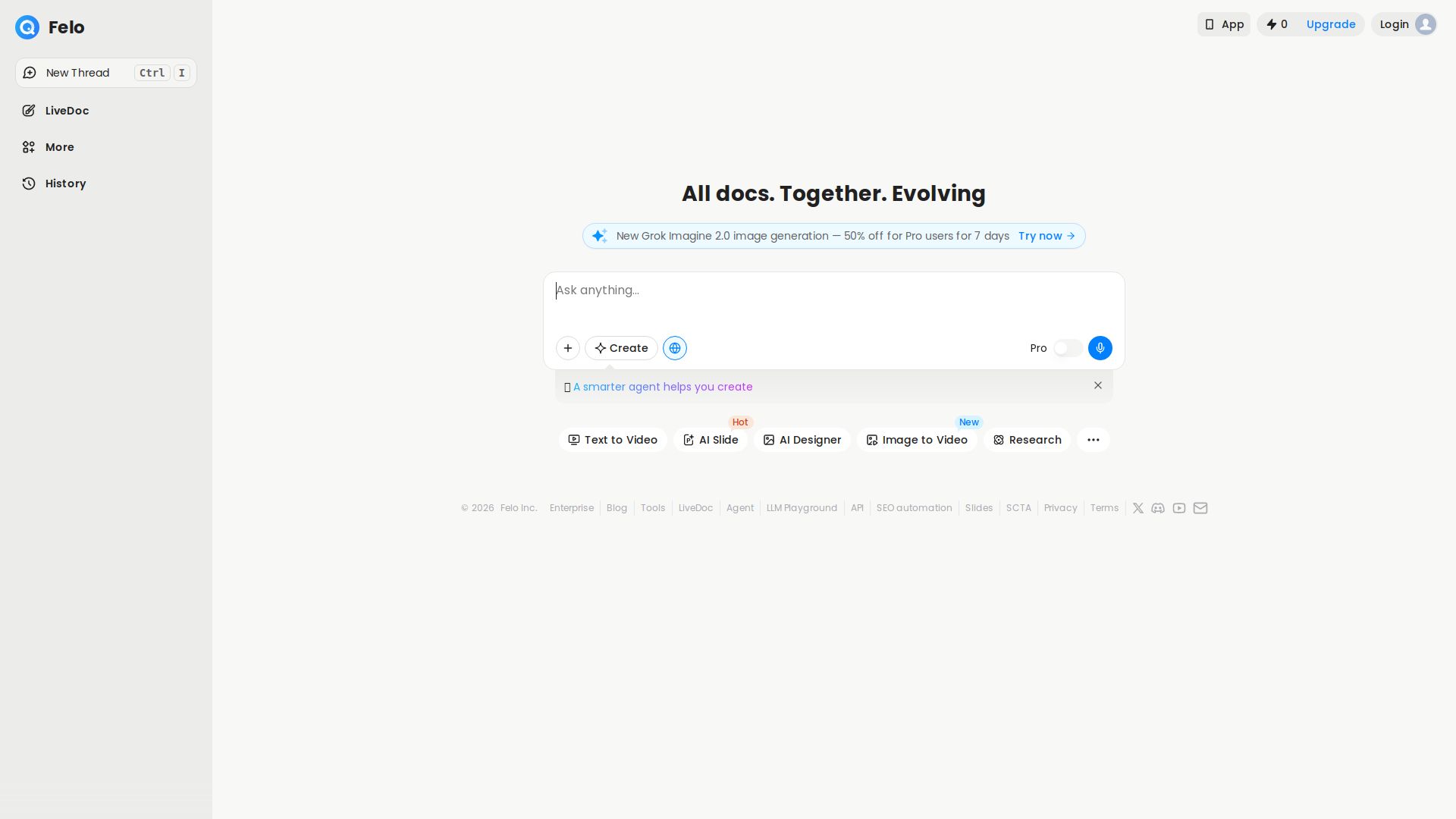This screenshot has height=819, width=1456.
Task: Click the Felo logo icon
Action: [x=27, y=27]
